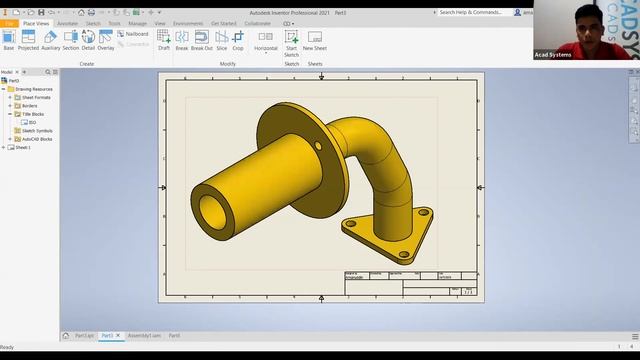Switch to the Collaborate ribbon tab
The width and height of the screenshot is (640, 360).
point(258,24)
